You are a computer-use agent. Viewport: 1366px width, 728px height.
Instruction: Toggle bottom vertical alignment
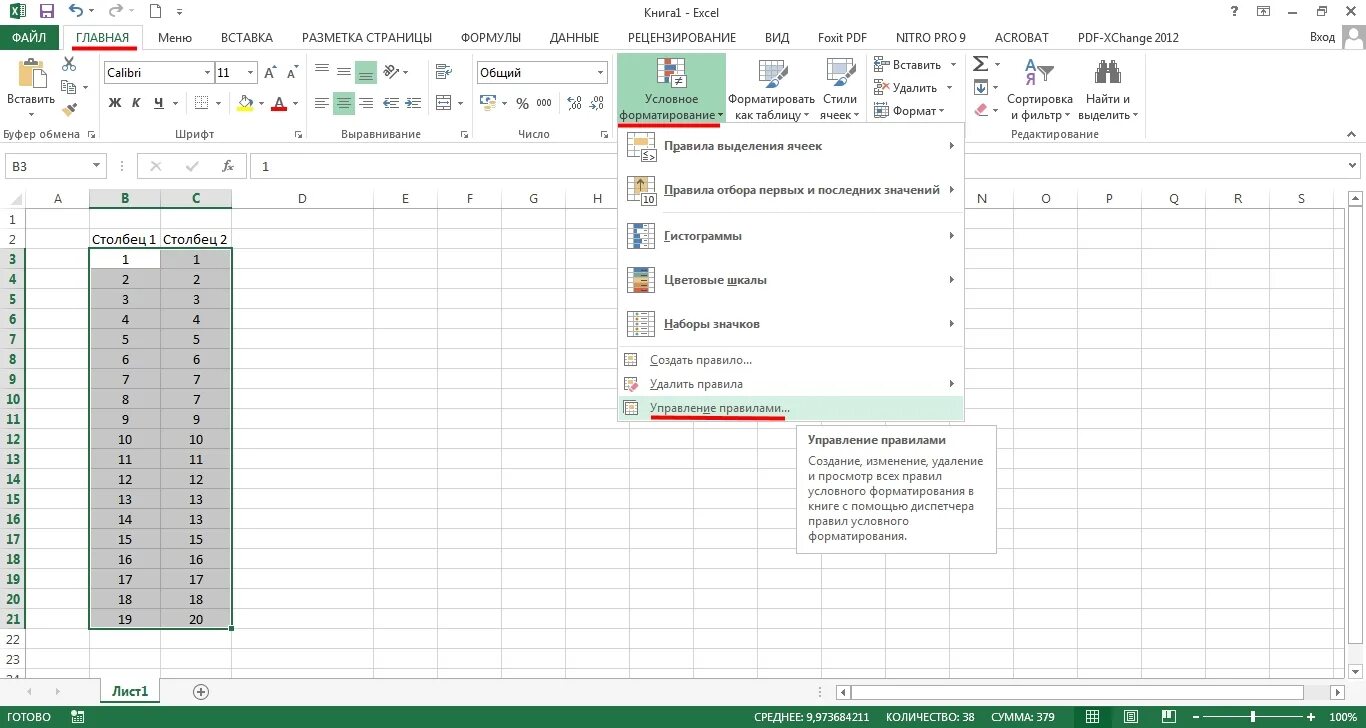pos(366,72)
